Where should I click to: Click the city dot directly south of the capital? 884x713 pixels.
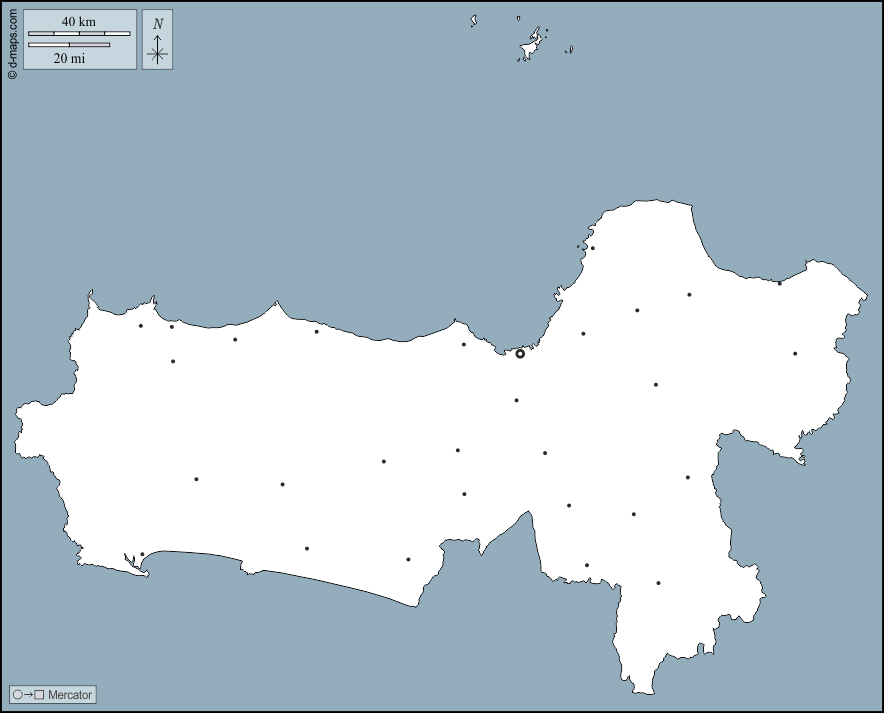click(516, 400)
